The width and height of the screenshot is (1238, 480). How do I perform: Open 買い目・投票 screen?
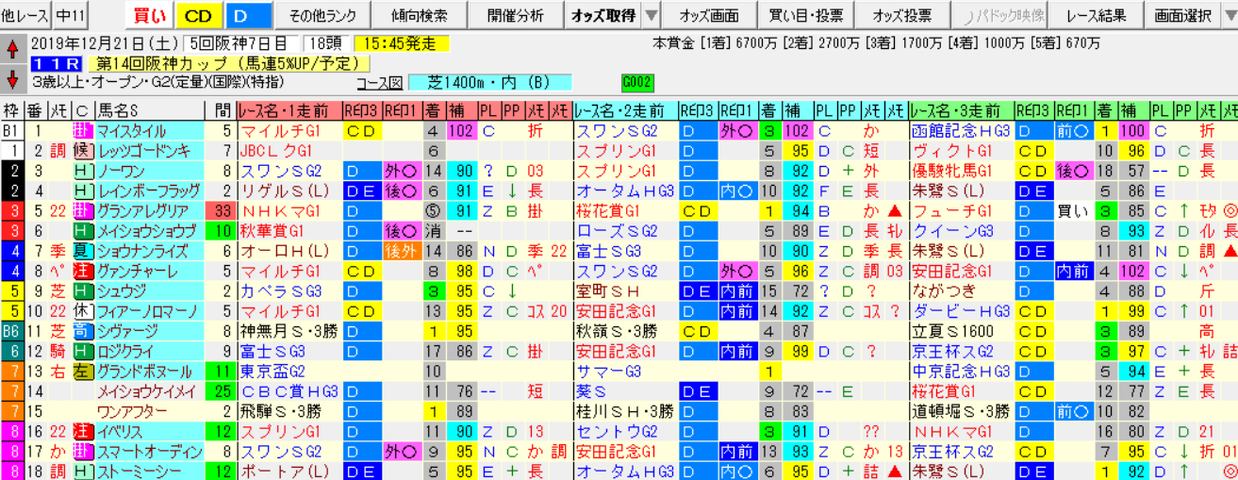(808, 16)
